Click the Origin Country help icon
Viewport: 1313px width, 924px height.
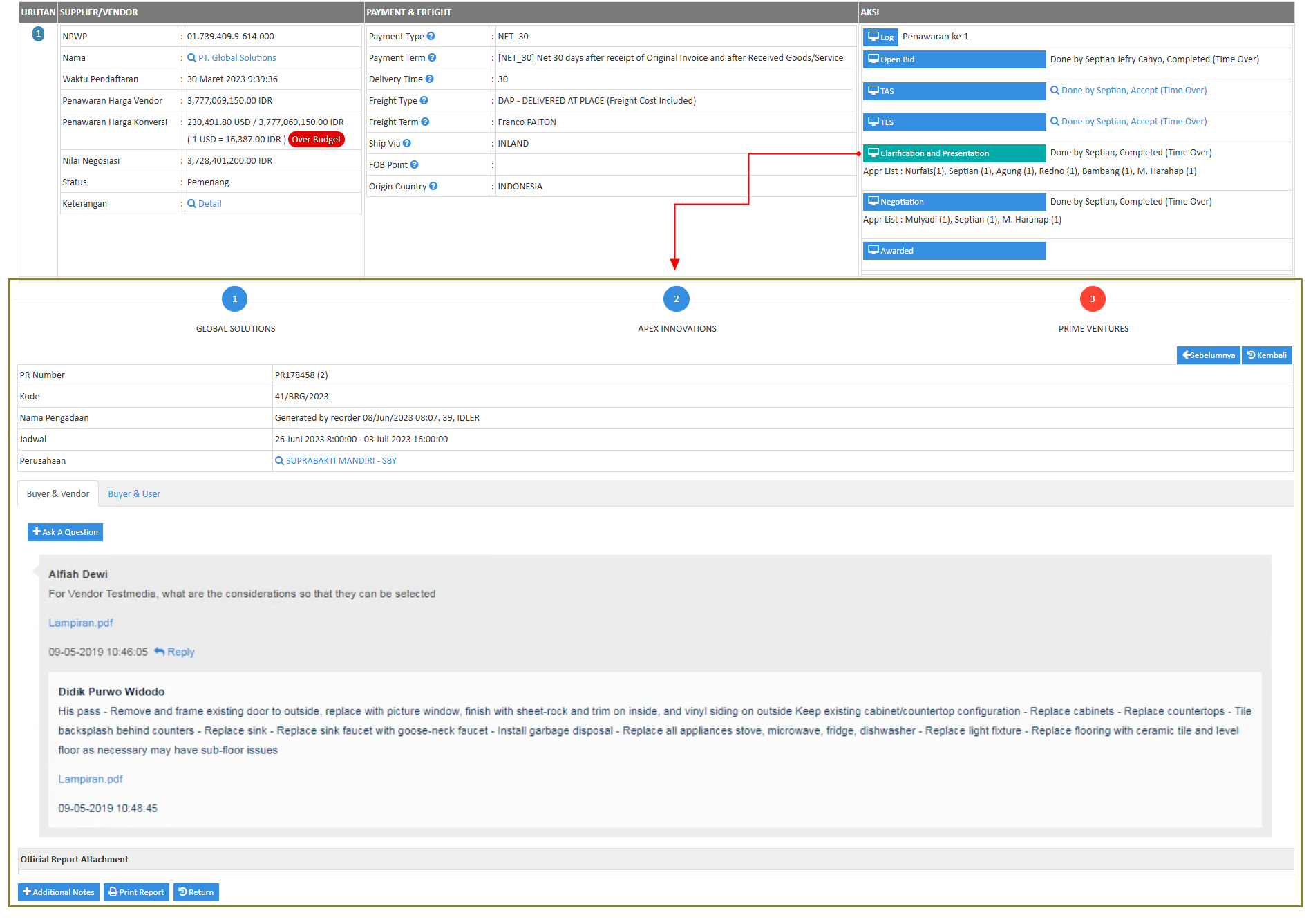[433, 186]
